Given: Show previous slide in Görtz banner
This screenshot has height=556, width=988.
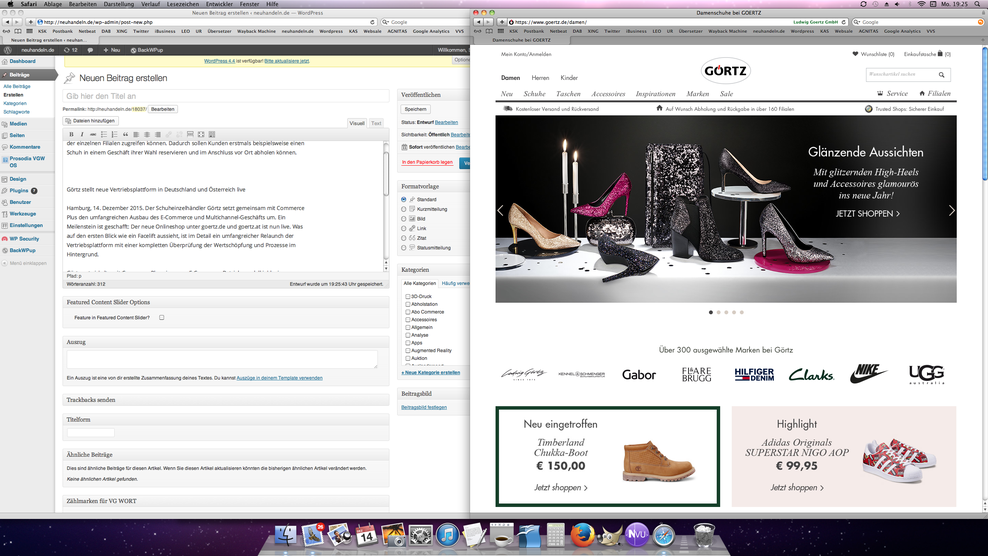Looking at the screenshot, I should coord(501,211).
